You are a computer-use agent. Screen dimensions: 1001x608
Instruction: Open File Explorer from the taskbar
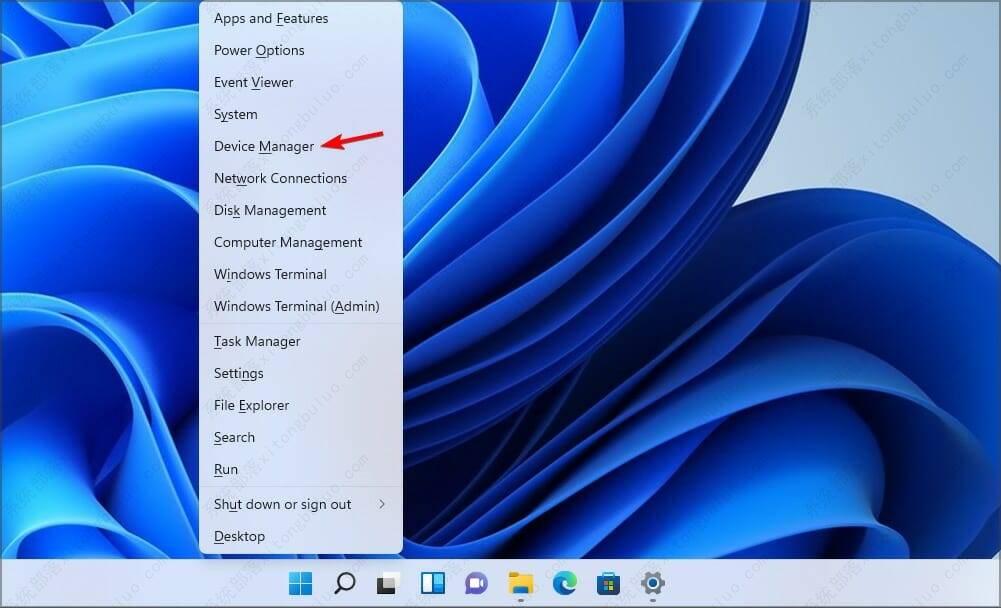point(519,582)
